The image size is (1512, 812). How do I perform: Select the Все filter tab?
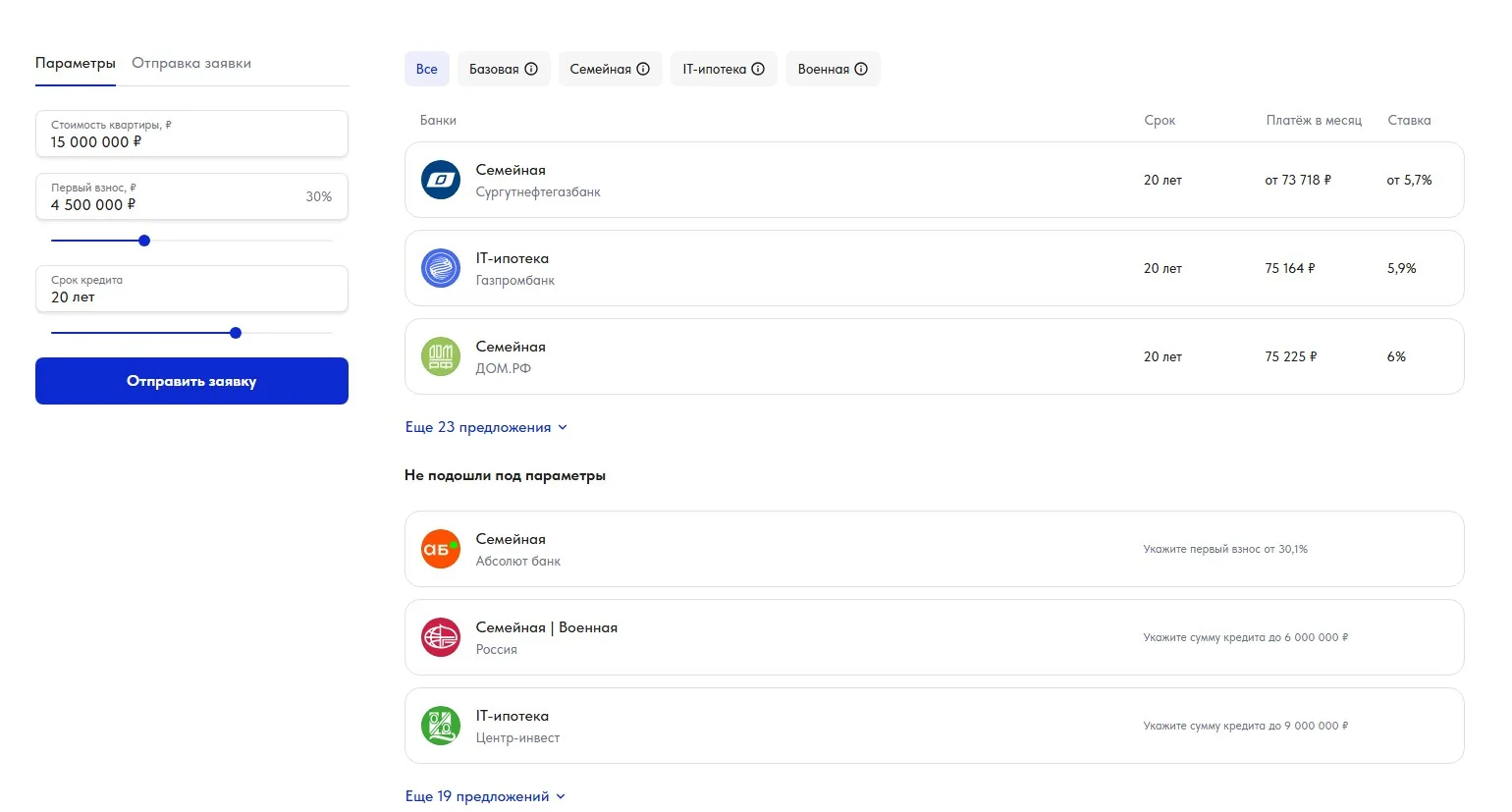click(427, 69)
